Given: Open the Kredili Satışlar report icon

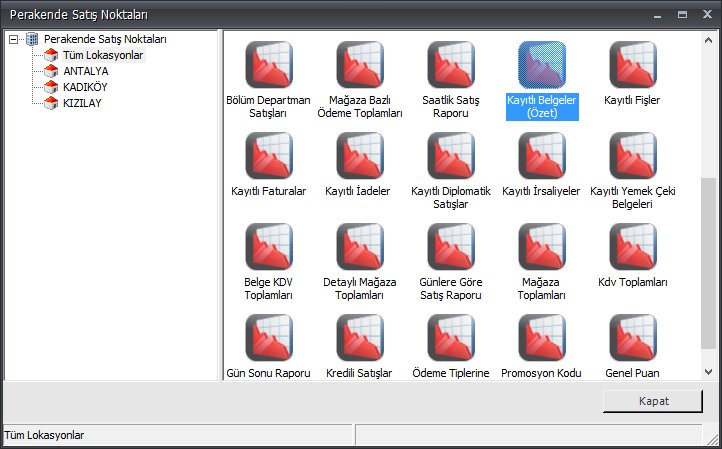Looking at the screenshot, I should 360,338.
